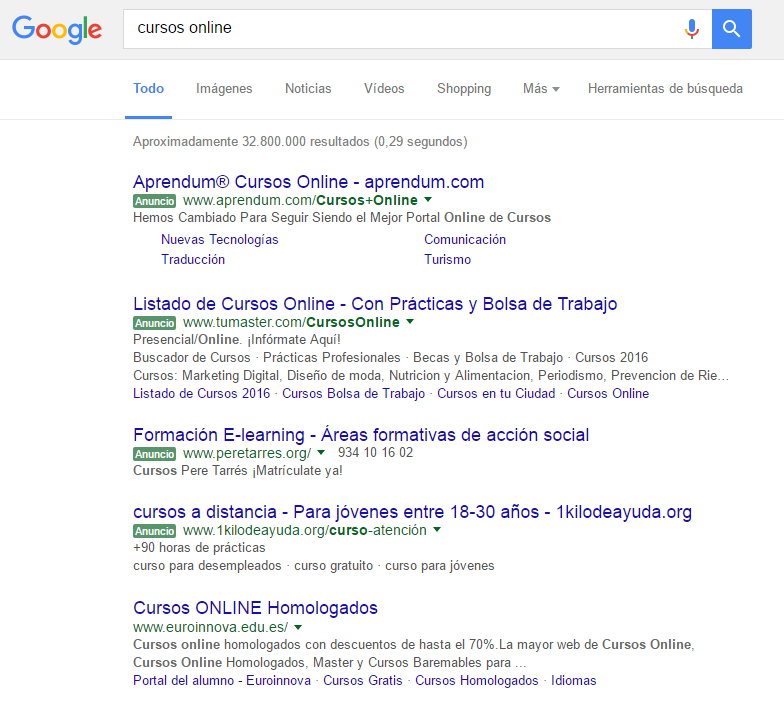Open the Turismo sitelink
The image size is (784, 701).
pos(448,260)
